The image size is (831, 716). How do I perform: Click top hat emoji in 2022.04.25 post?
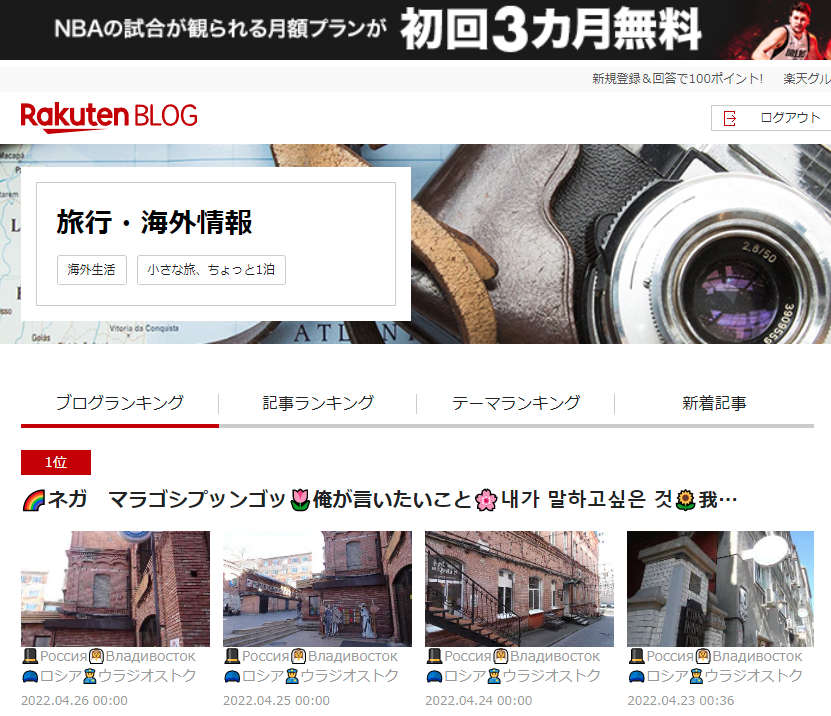pos(232,656)
